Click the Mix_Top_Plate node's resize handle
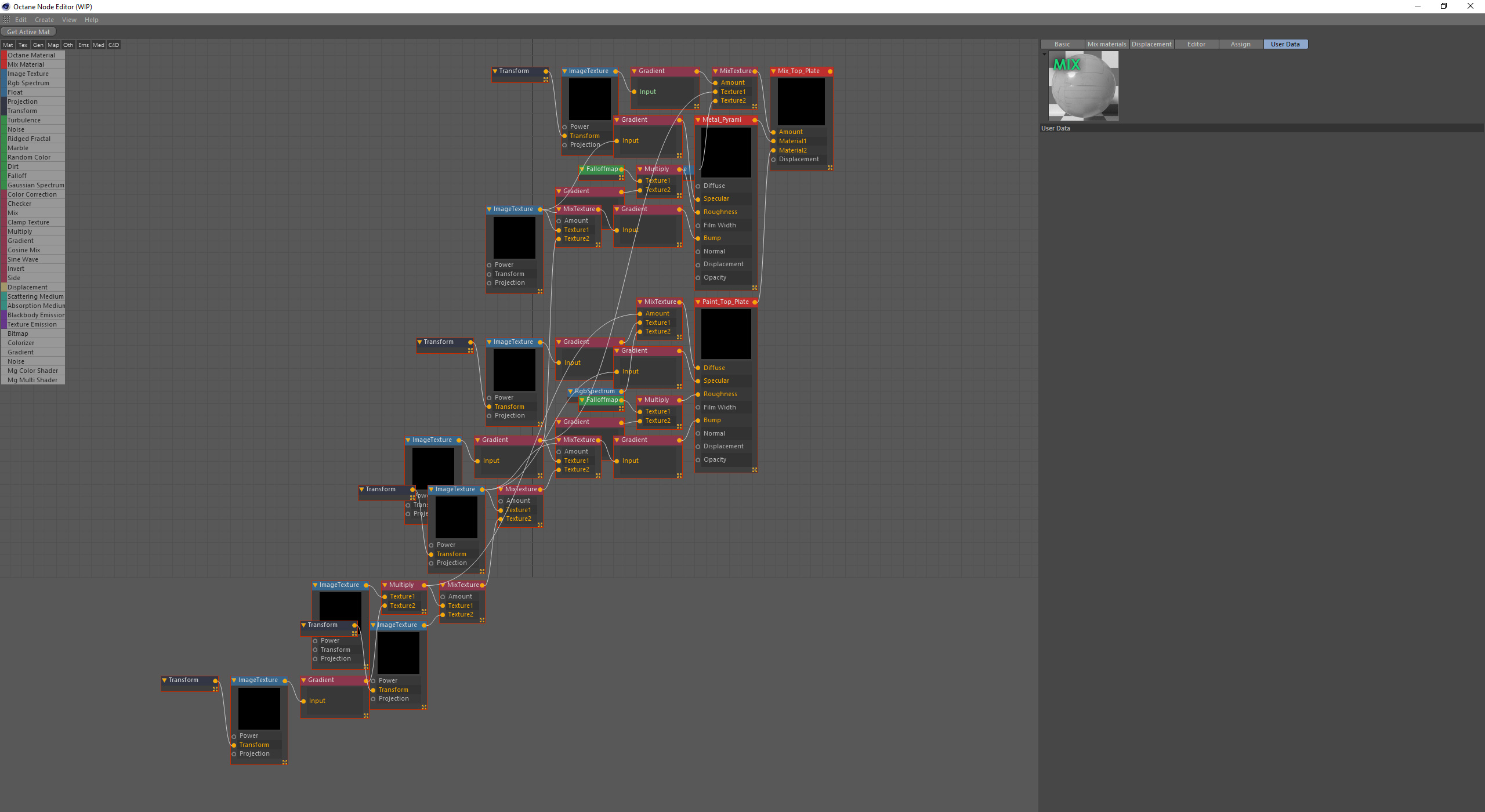This screenshot has width=1485, height=812. (x=830, y=168)
